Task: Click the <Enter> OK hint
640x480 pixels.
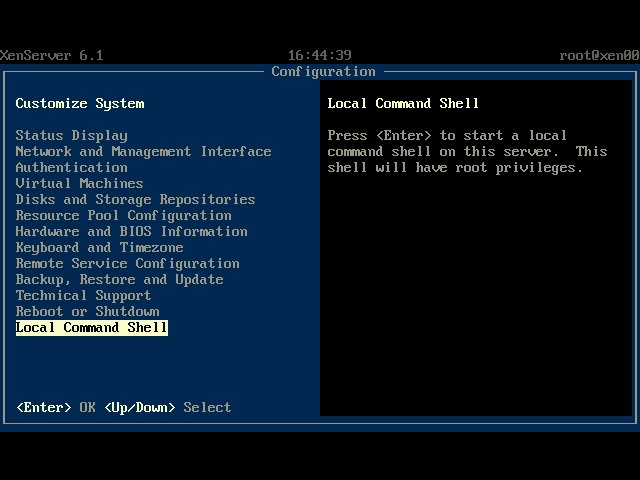Action: click(56, 407)
